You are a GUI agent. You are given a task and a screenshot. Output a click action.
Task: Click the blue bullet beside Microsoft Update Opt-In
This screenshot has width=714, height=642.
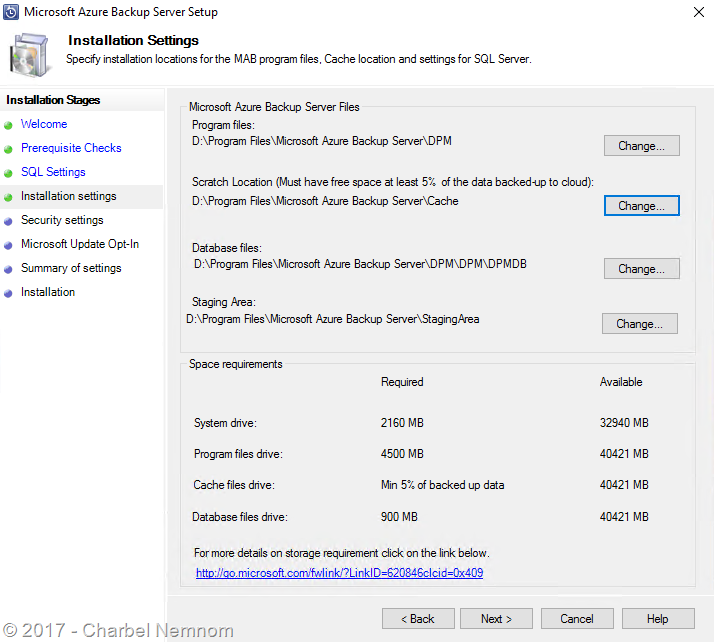point(8,245)
